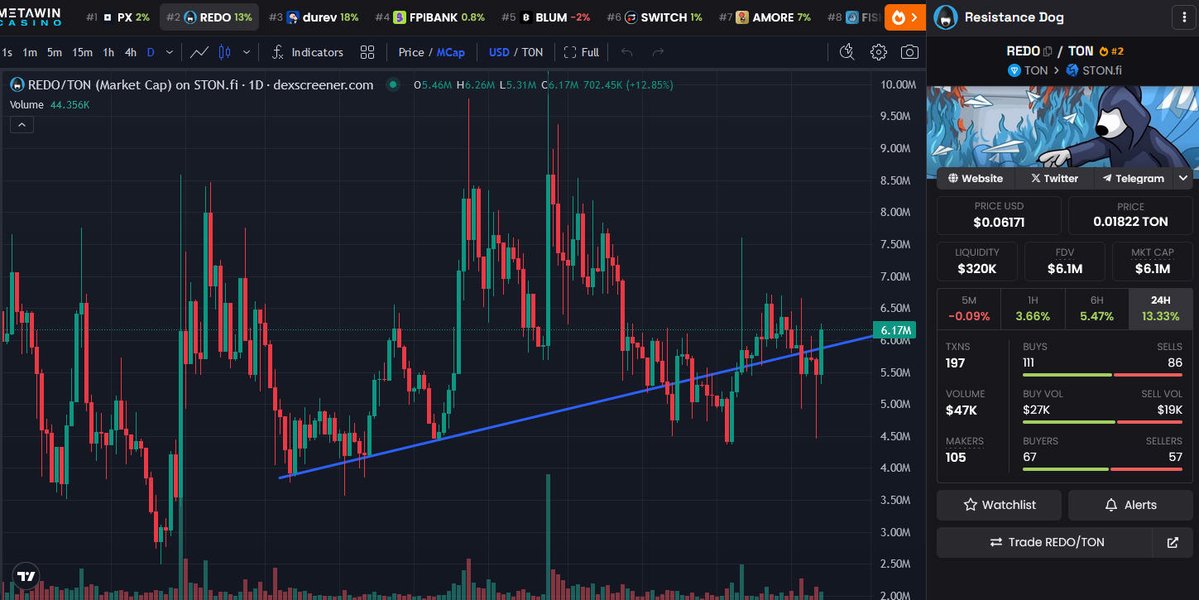Viewport: 1199px width, 600px height.
Task: Select the 1h chart interval
Action: [x=109, y=52]
